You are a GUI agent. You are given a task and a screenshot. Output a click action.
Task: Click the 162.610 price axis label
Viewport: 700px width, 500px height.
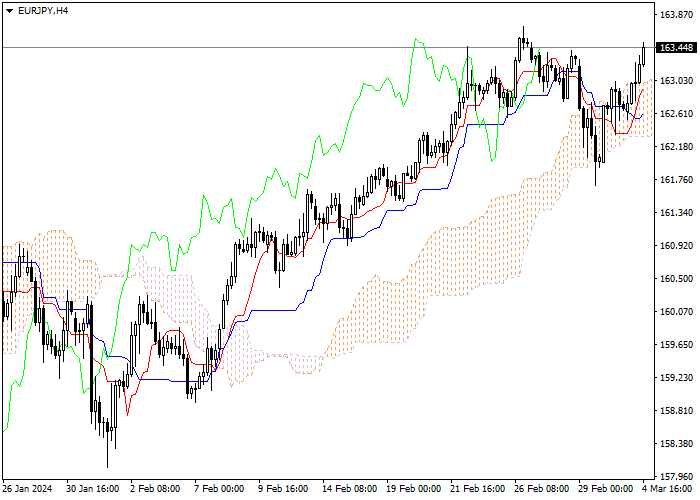pos(676,113)
